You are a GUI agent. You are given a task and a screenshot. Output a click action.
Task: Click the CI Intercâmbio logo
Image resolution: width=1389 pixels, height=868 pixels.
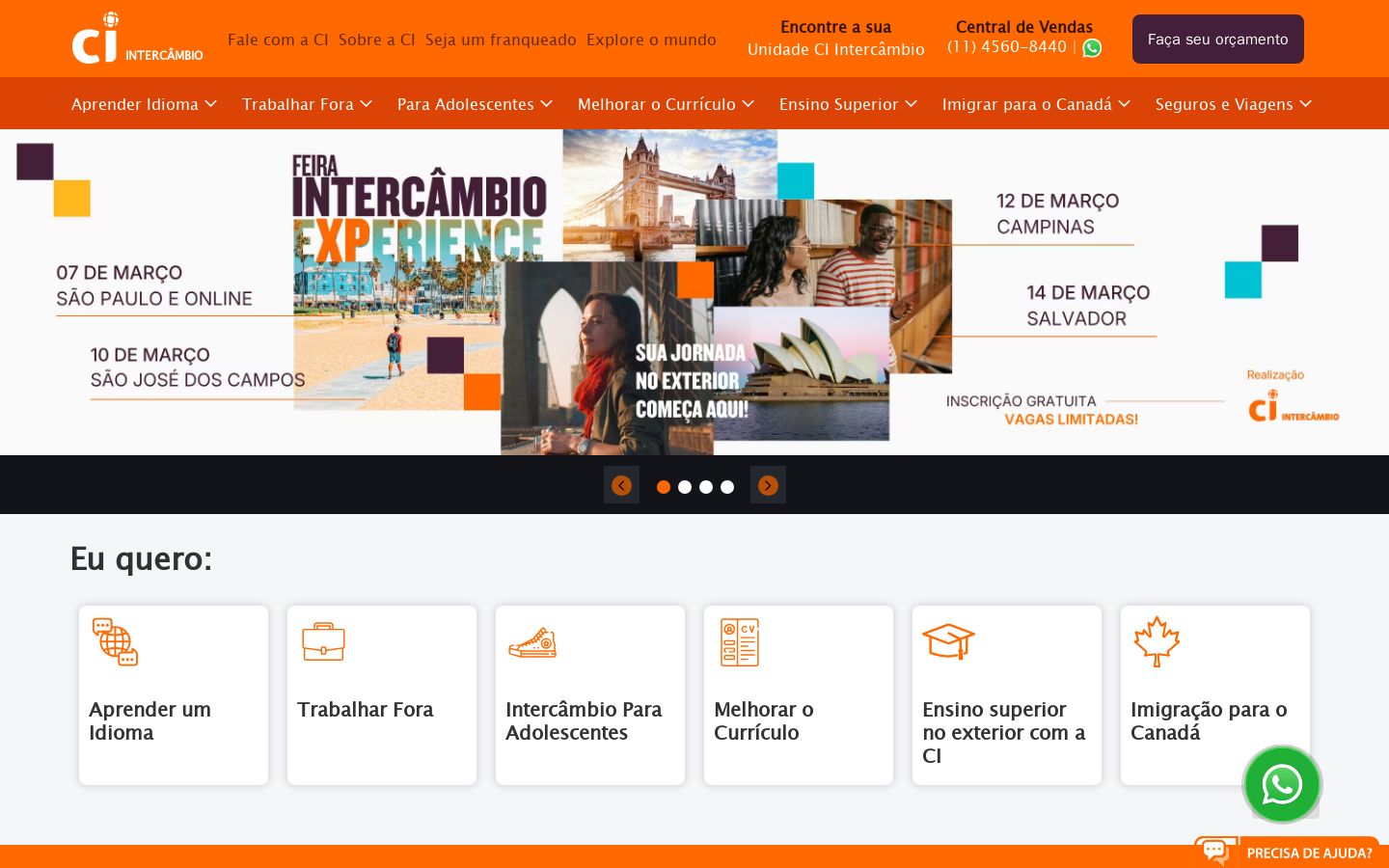[x=137, y=39]
